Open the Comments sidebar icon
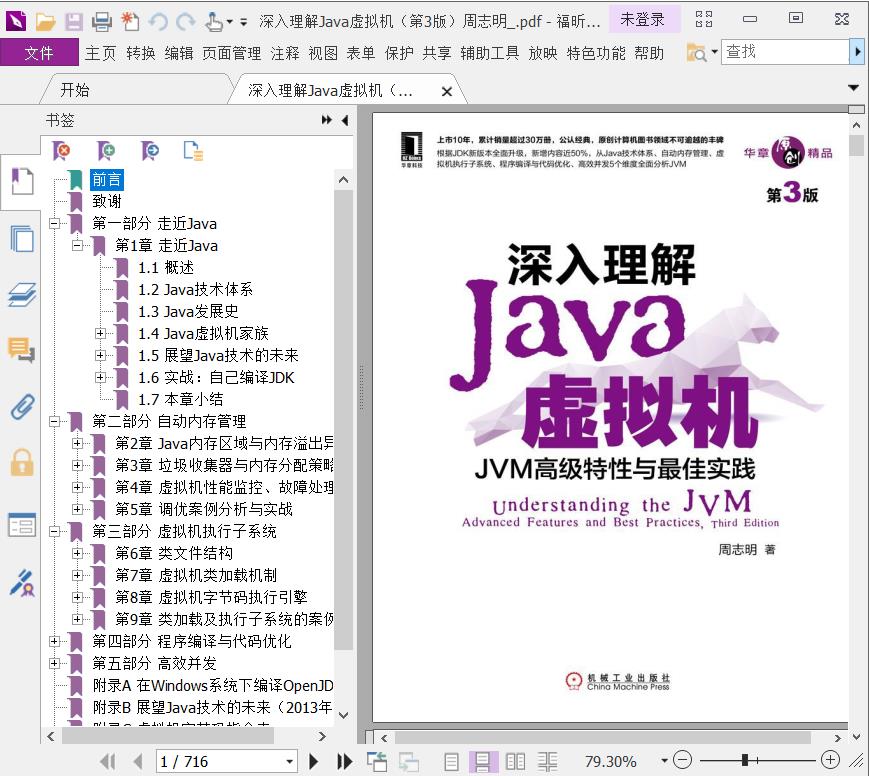Screen dimensions: 869x776 click(x=22, y=350)
